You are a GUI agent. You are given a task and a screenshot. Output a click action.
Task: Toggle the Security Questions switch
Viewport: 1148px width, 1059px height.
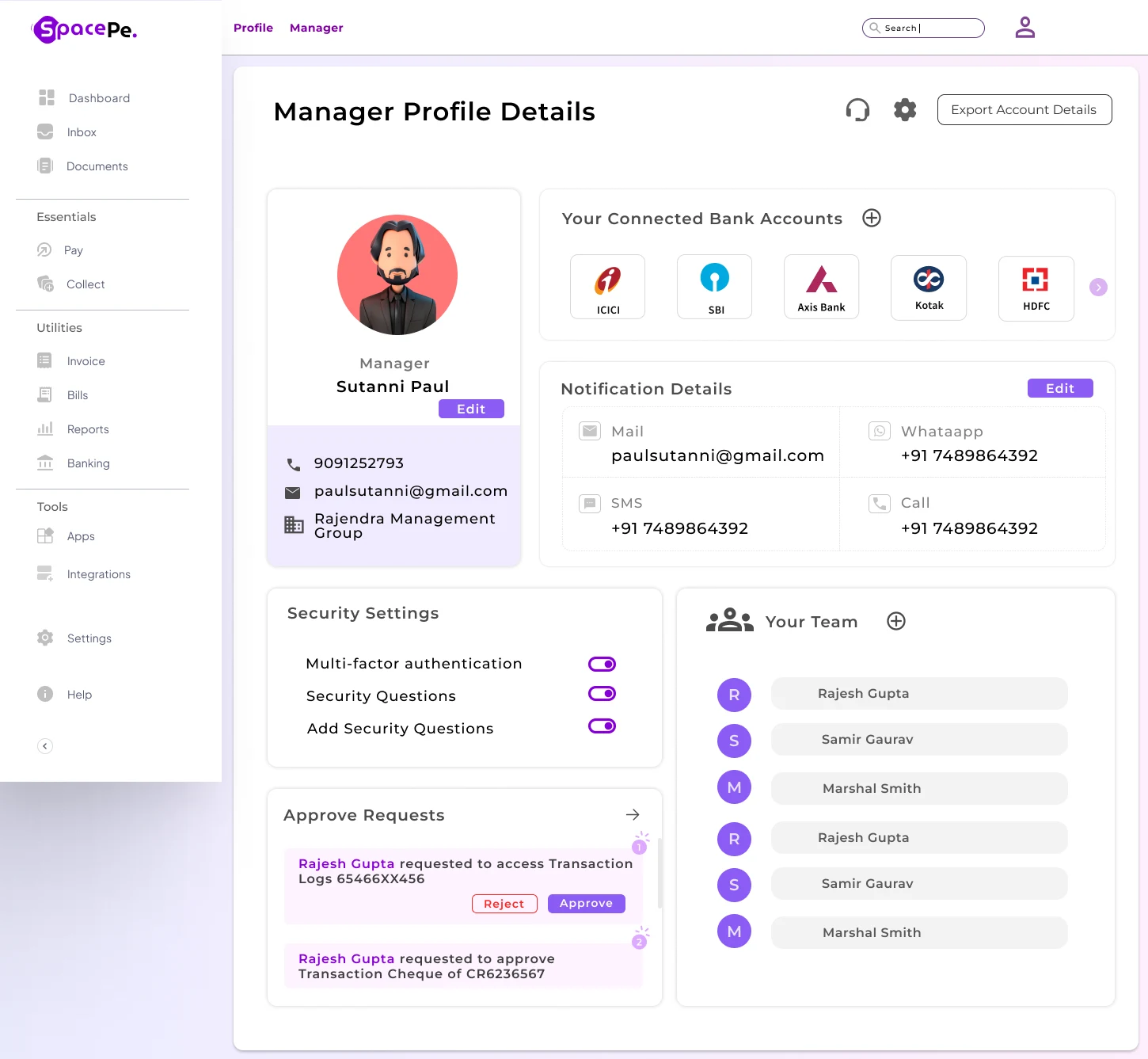point(602,694)
